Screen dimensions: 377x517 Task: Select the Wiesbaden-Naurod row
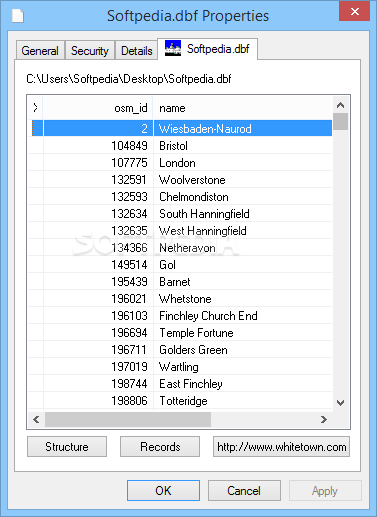(182, 128)
